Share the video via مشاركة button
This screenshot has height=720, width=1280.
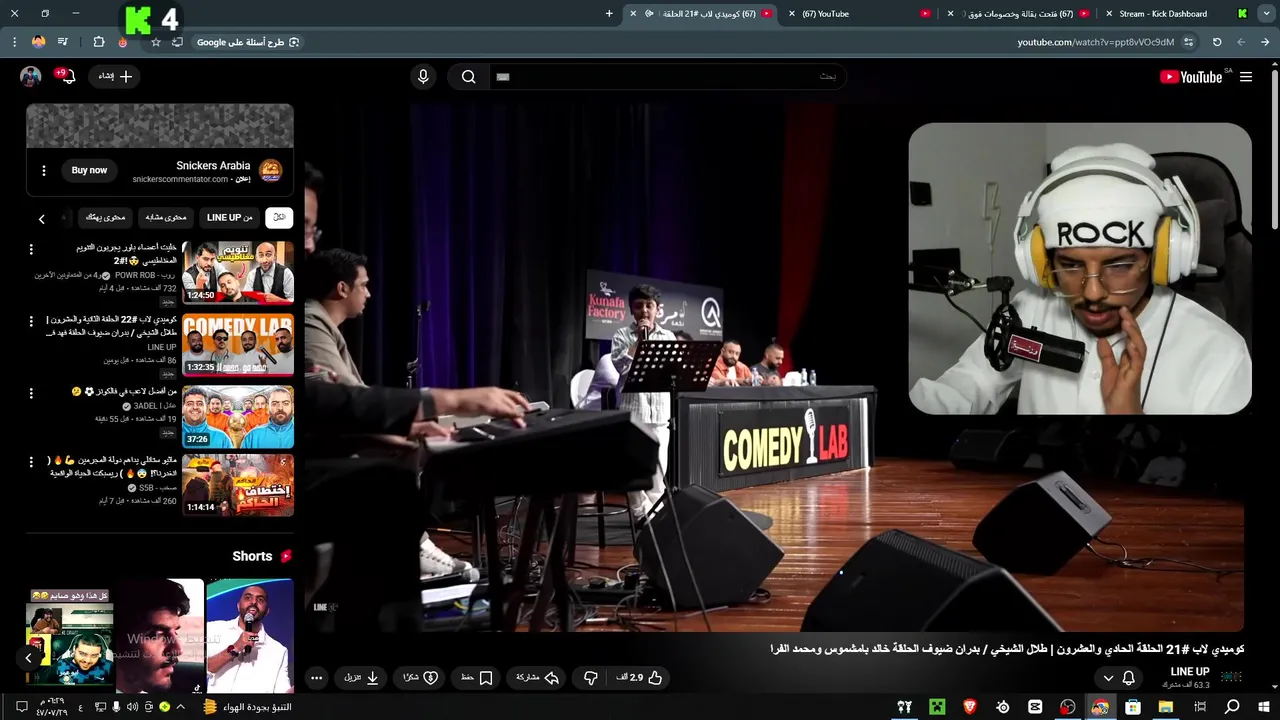point(537,678)
